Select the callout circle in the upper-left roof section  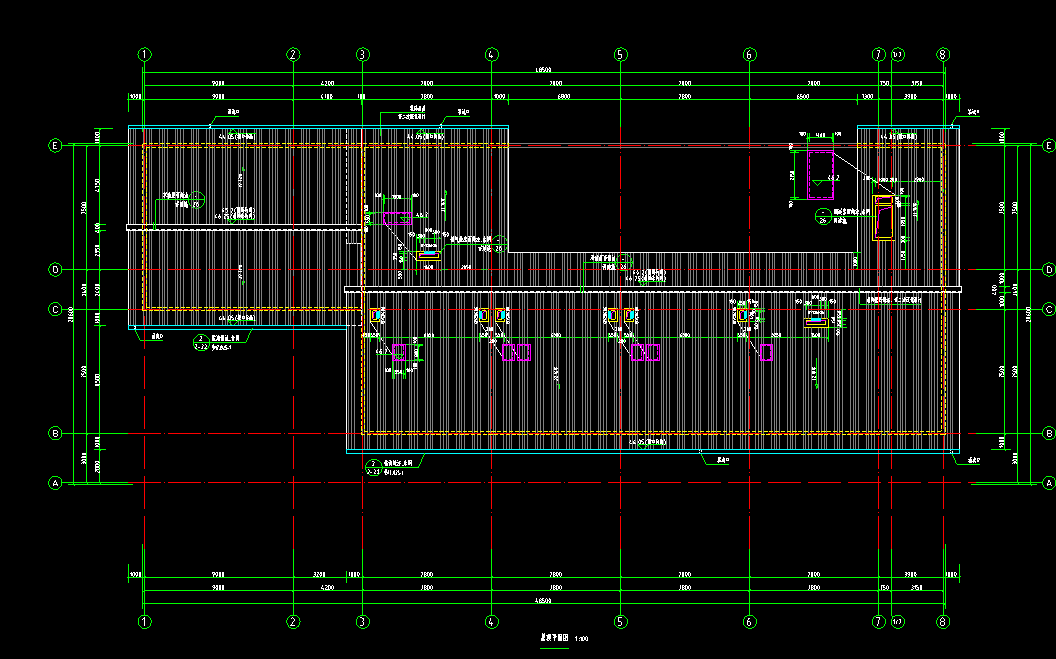[198, 199]
